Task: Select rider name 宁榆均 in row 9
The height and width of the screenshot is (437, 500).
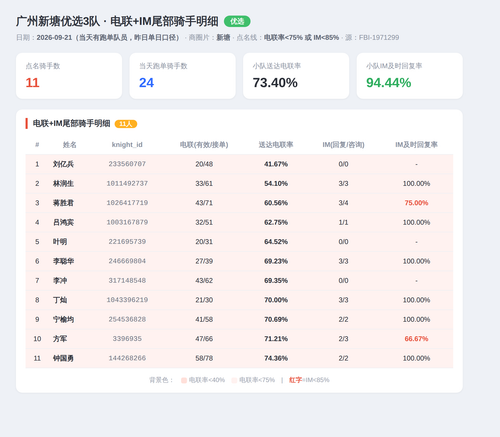Action: pos(63,319)
